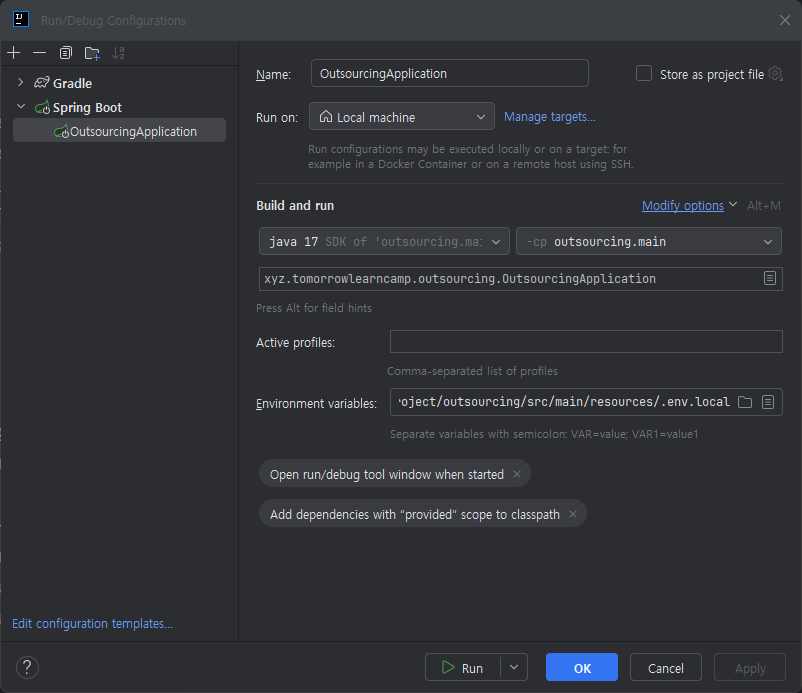Create a new folder with the folder-plus icon
The image size is (802, 693).
(92, 53)
